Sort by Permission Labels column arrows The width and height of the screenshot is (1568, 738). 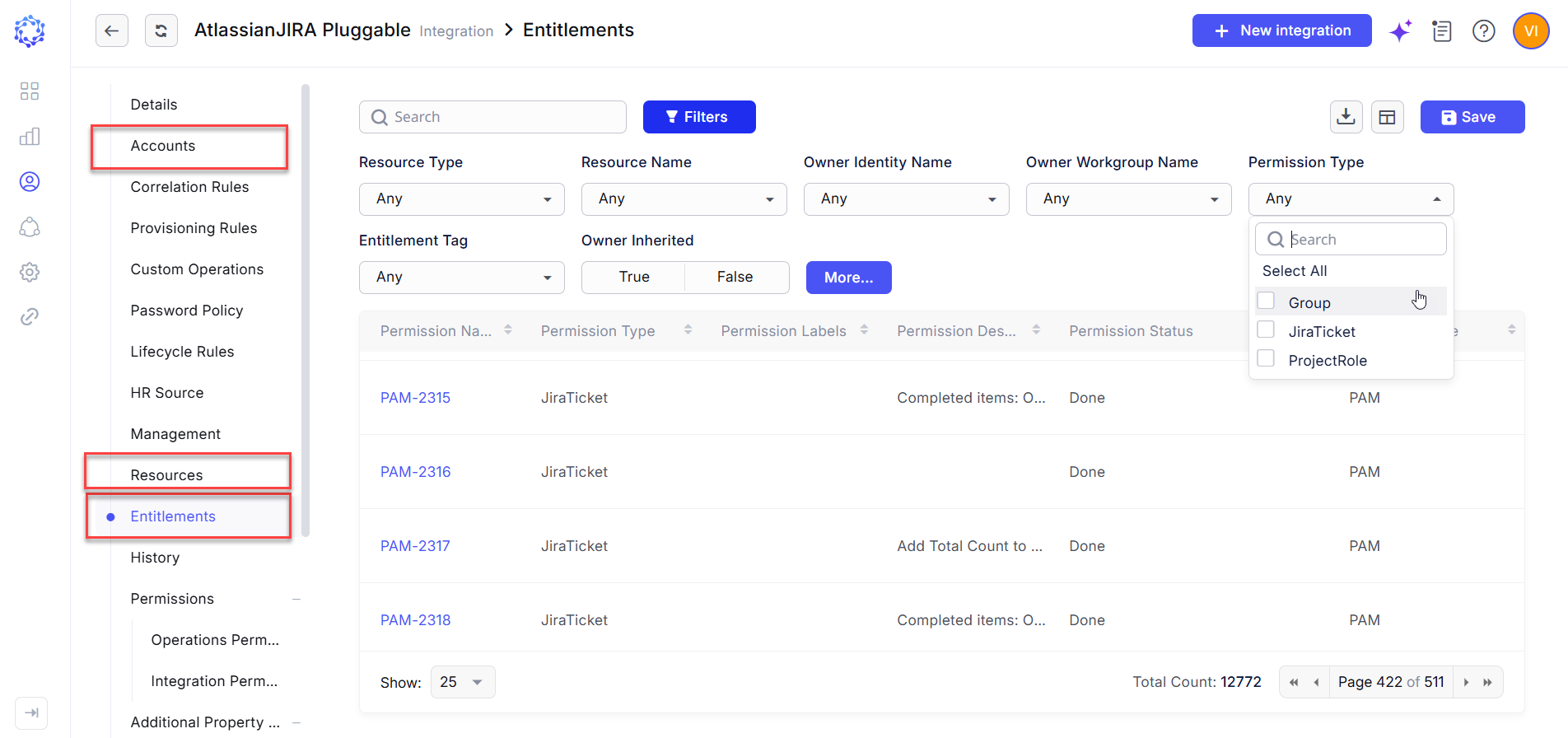(x=865, y=329)
